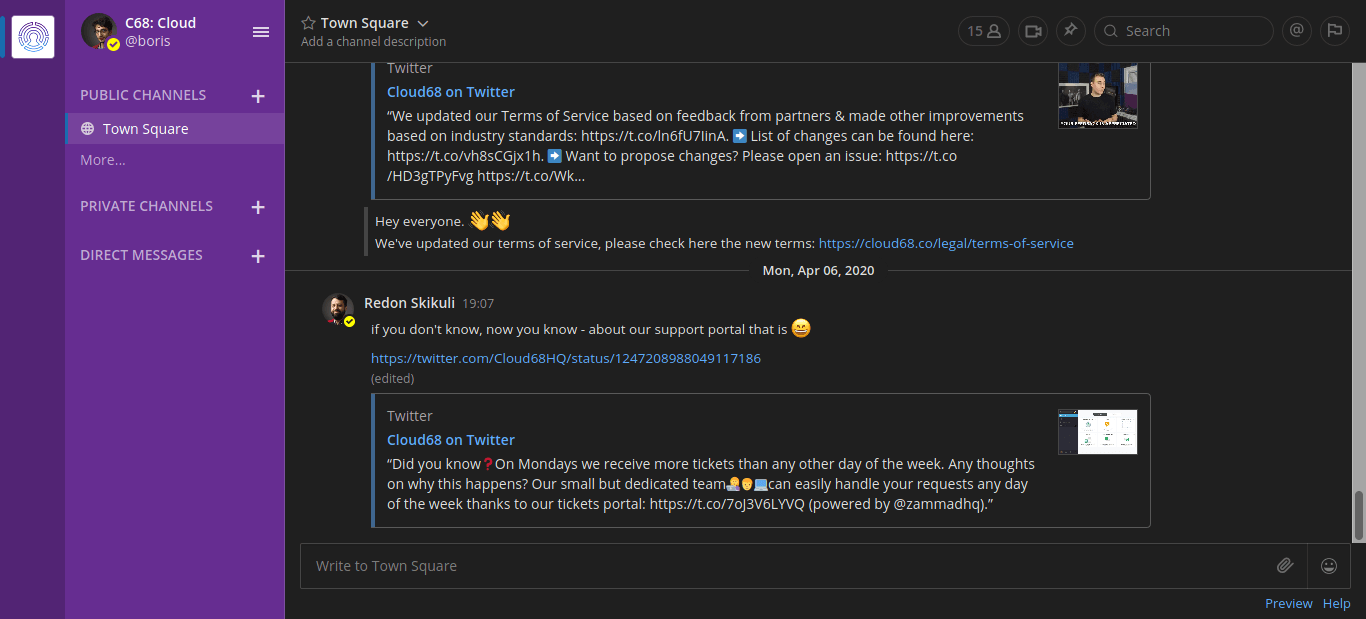
Task: Expand the Town Square channel dropdown
Action: click(x=423, y=23)
